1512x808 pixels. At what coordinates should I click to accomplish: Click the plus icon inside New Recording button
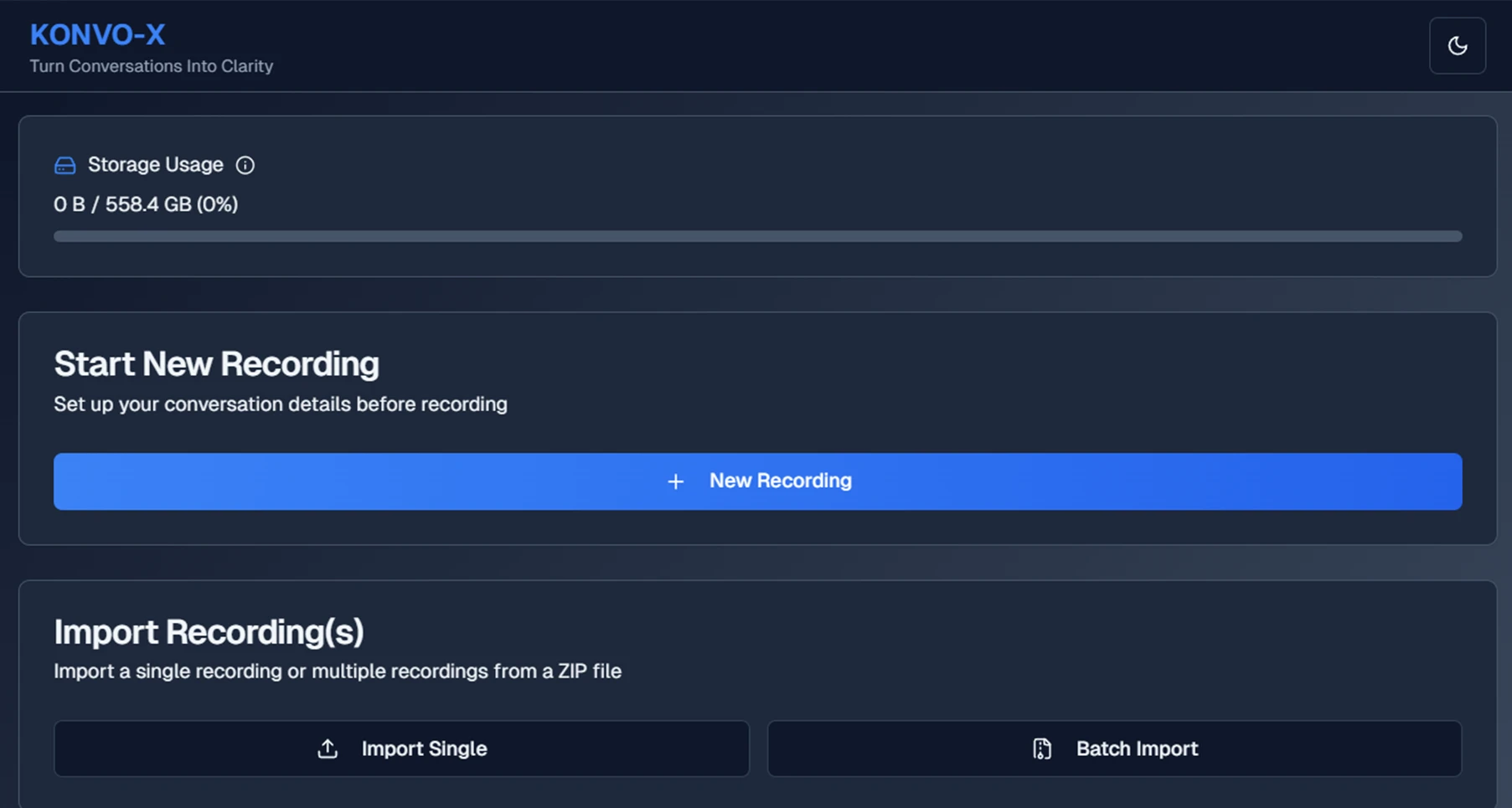(675, 481)
